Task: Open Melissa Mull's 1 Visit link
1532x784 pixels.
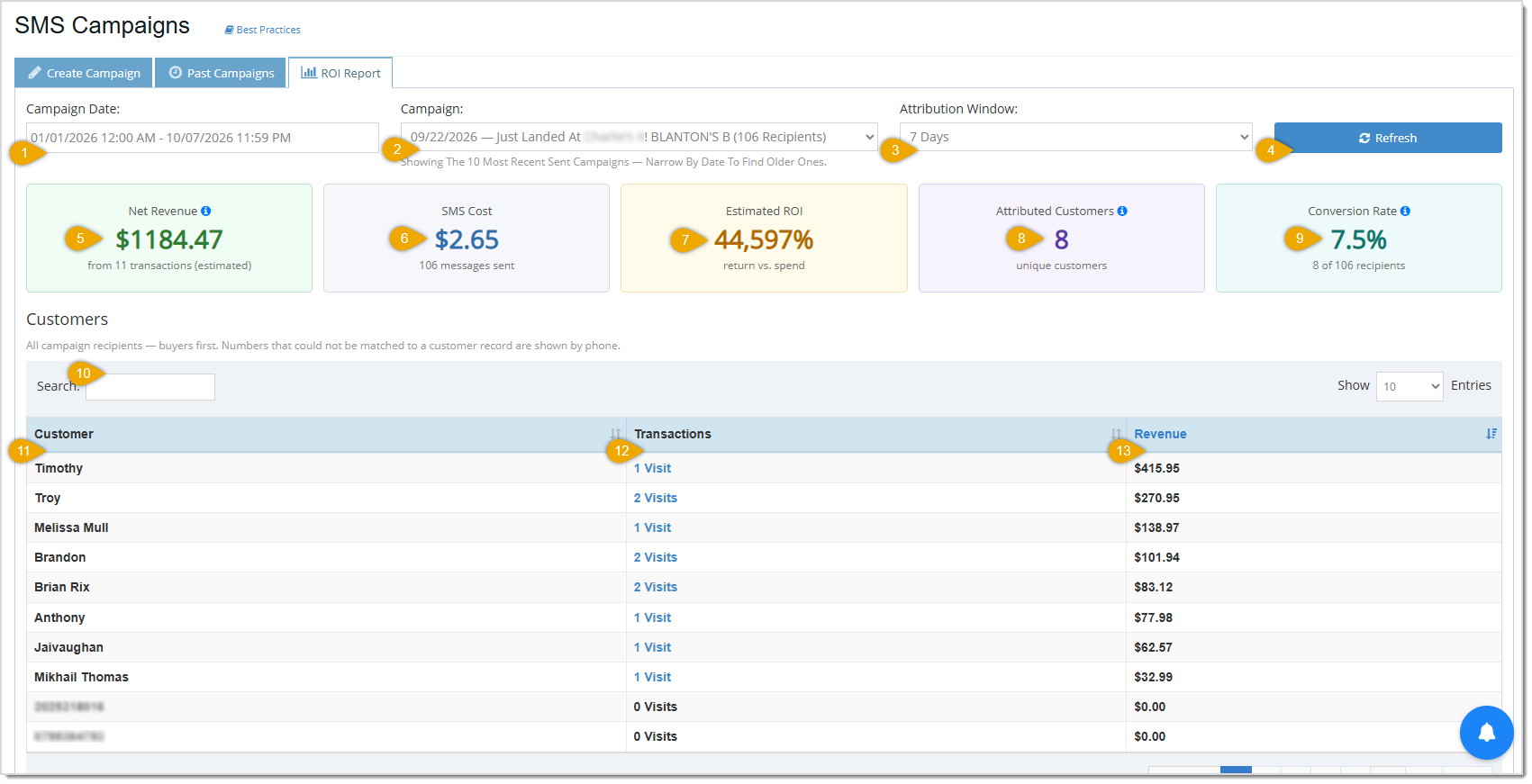Action: (652, 527)
